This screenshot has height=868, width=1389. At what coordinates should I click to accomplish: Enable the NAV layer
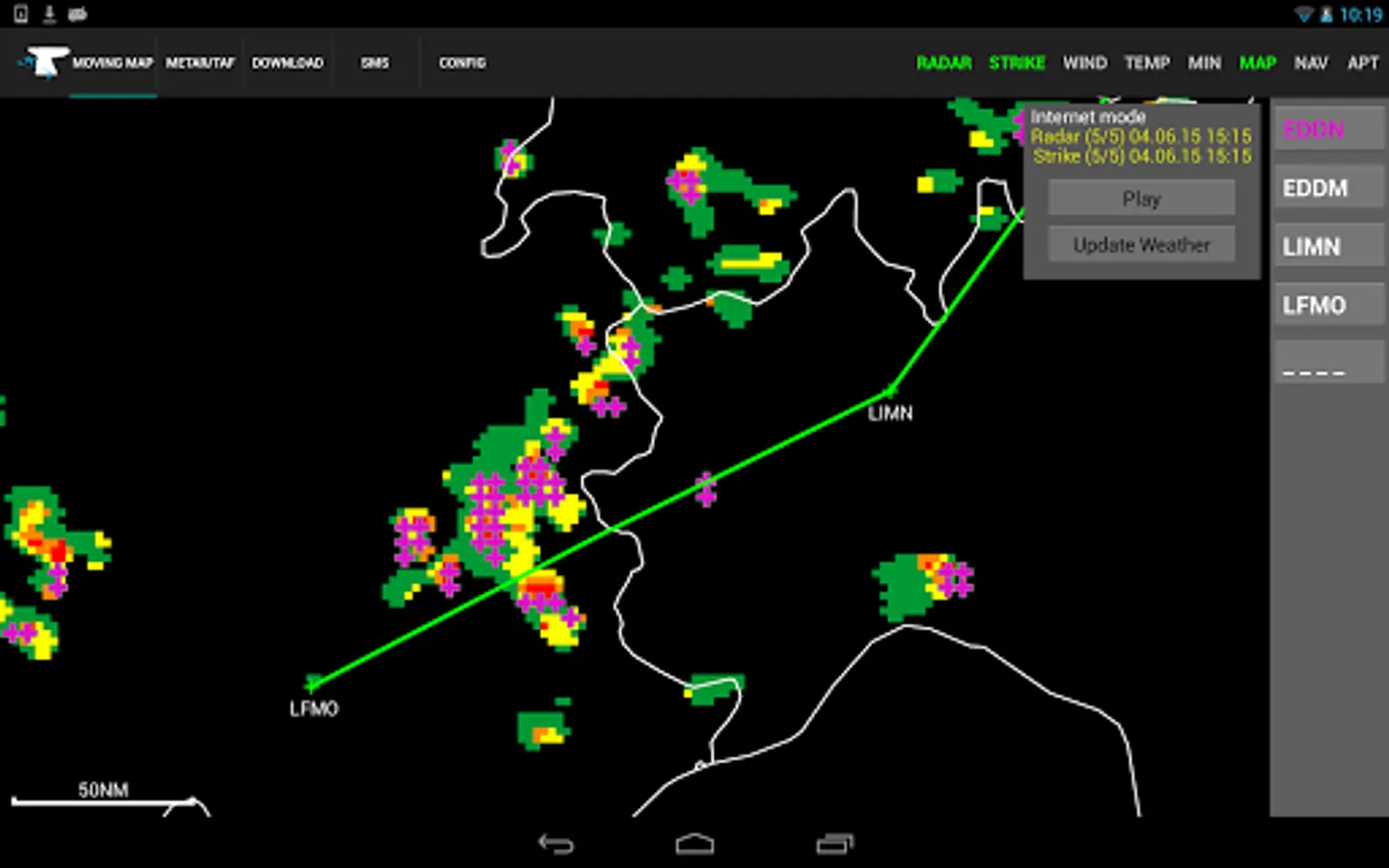coord(1311,63)
